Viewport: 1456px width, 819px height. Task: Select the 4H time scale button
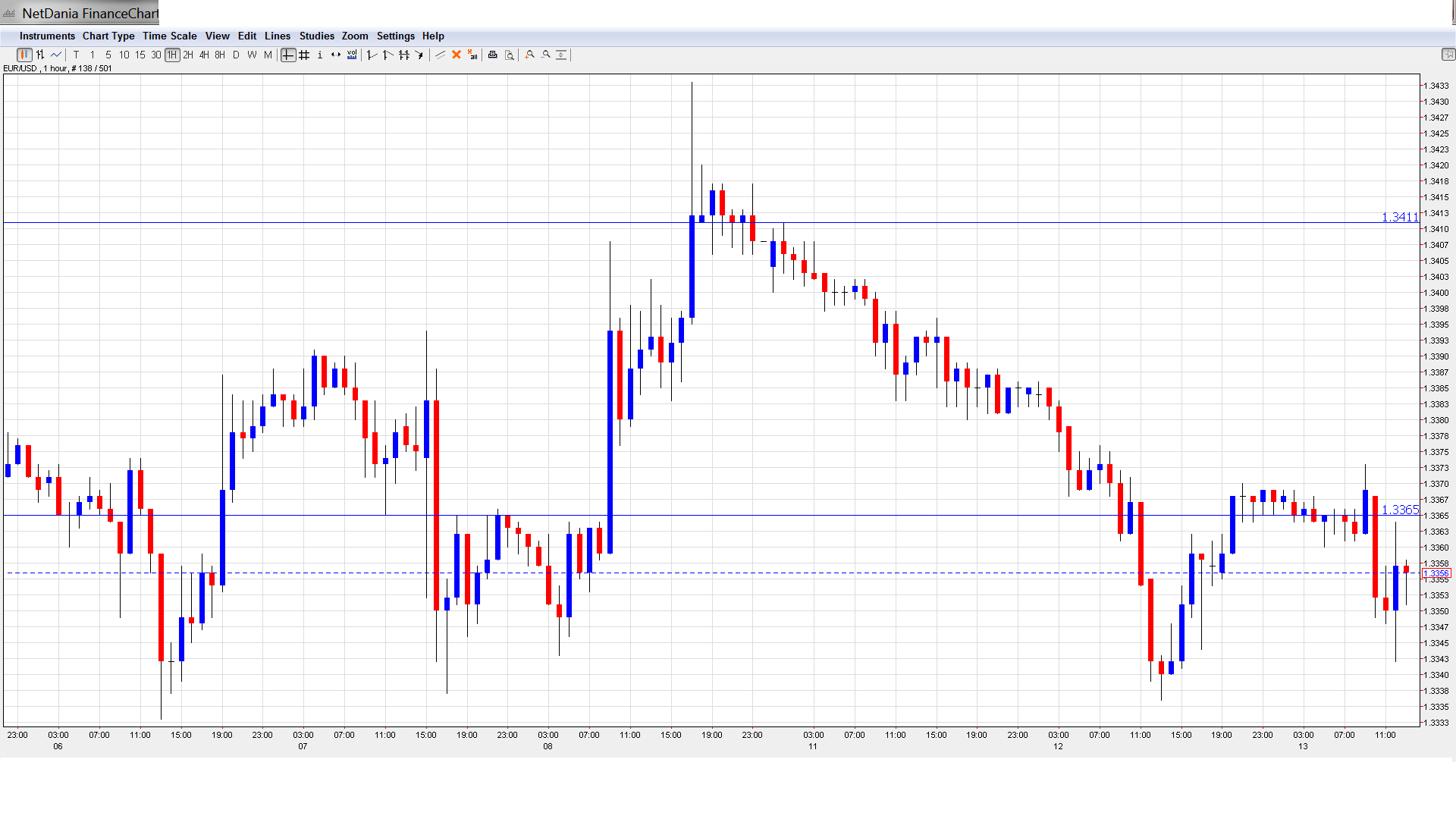tap(204, 55)
